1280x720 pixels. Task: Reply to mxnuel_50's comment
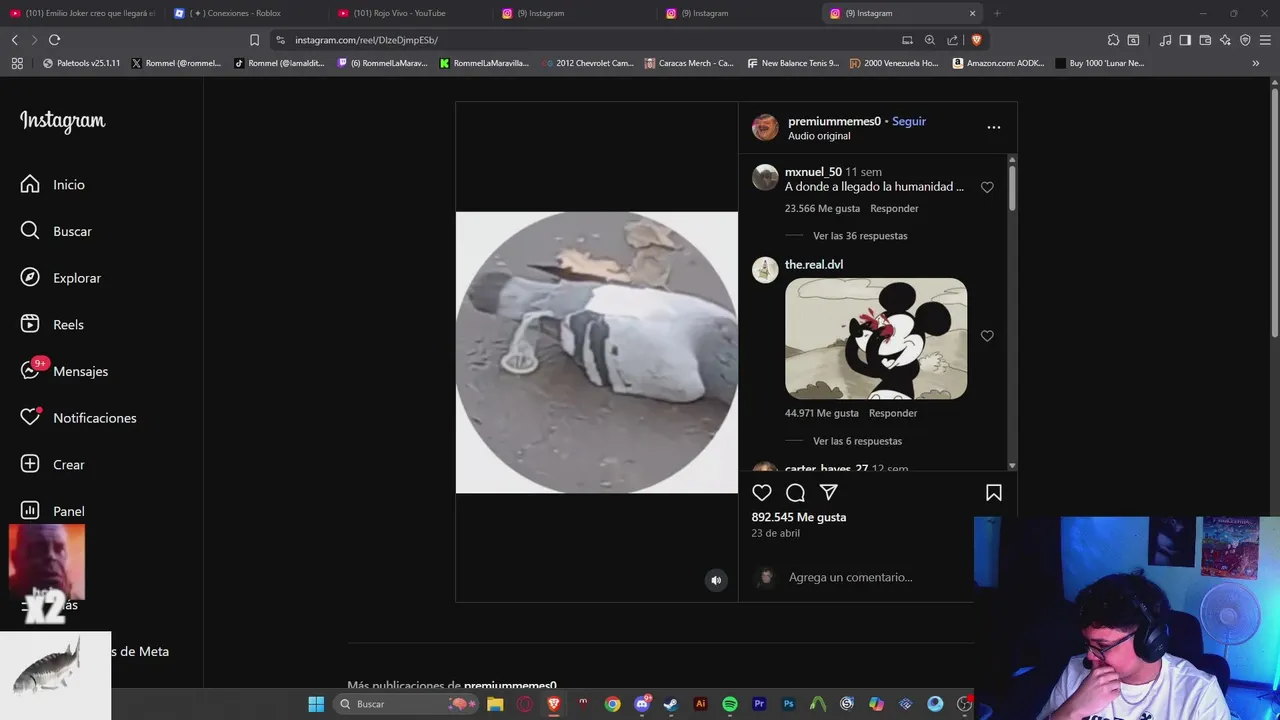pos(894,209)
